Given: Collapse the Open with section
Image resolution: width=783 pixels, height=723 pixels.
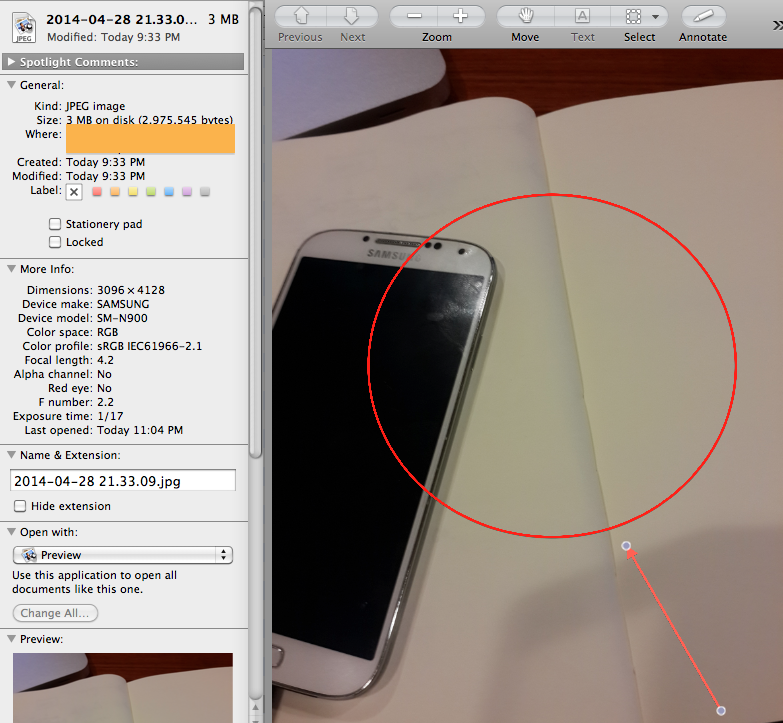Looking at the screenshot, I should [11, 532].
